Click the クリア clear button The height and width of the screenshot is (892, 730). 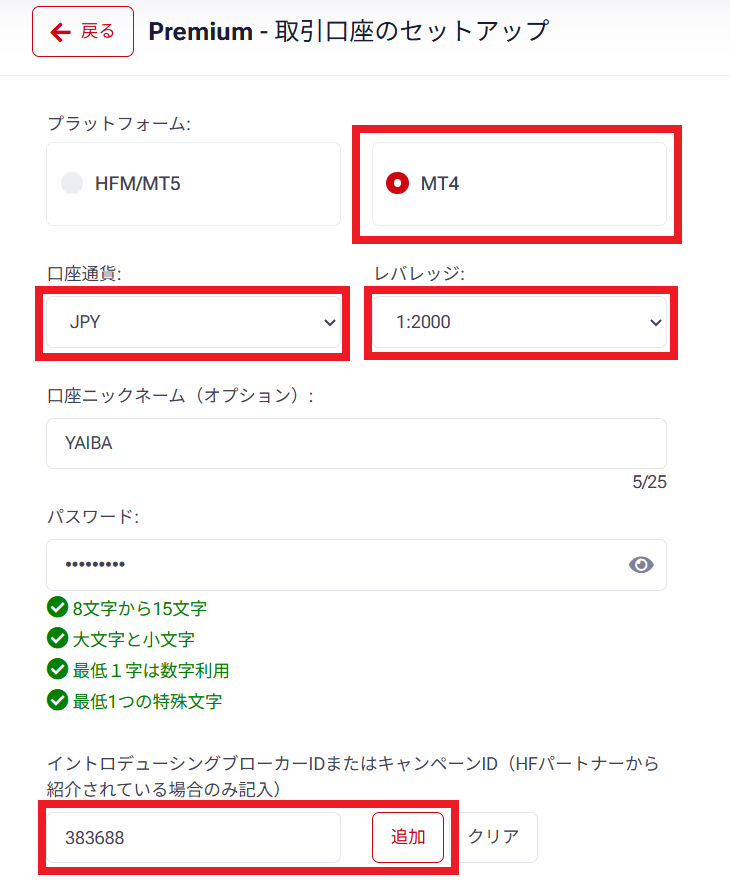coord(494,837)
